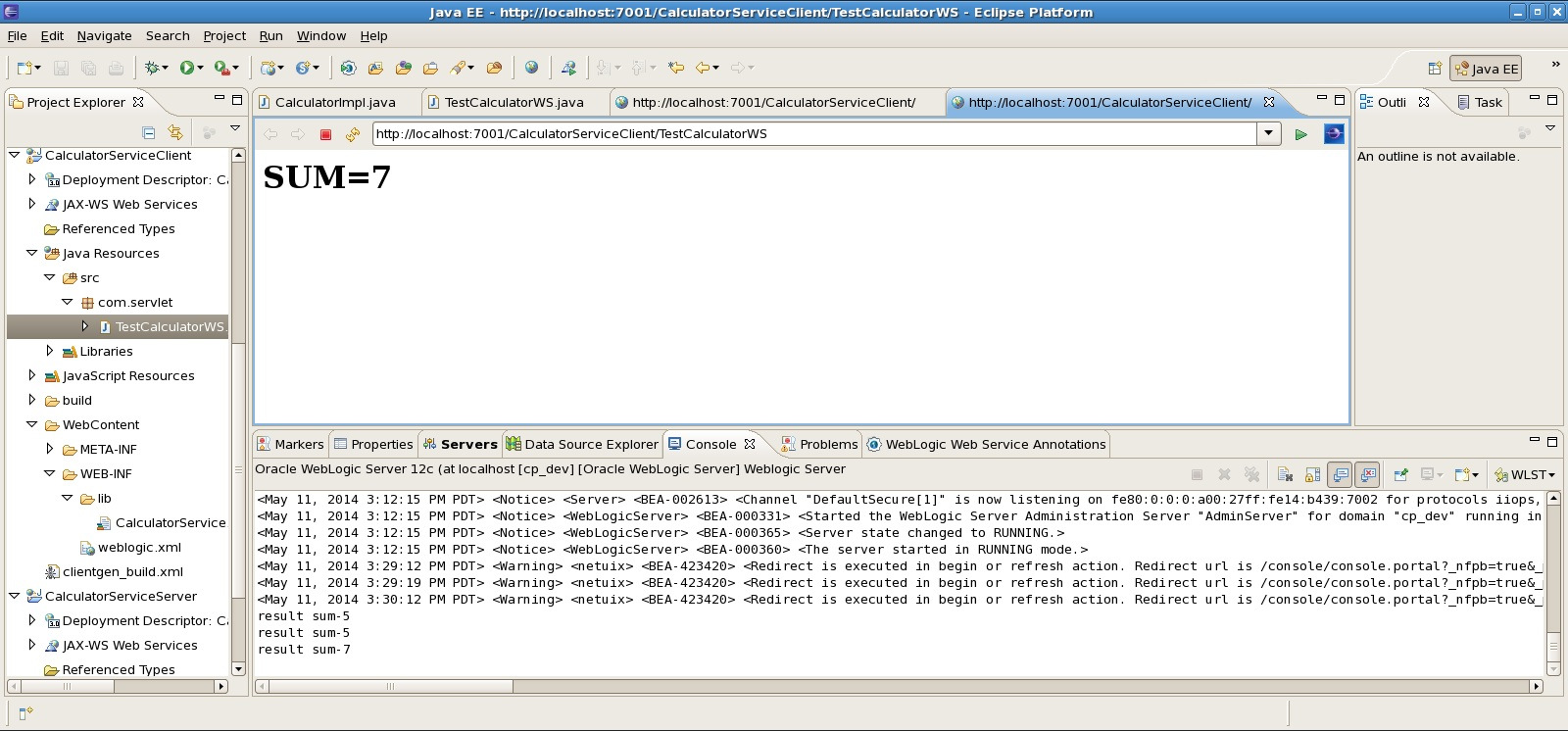Switch to the Task view tab
The width and height of the screenshot is (1568, 731).
click(x=1480, y=102)
